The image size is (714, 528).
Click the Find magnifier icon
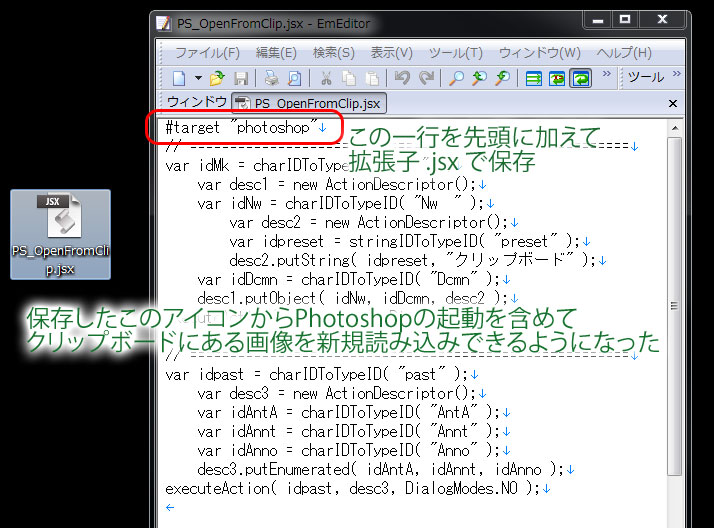tap(456, 78)
